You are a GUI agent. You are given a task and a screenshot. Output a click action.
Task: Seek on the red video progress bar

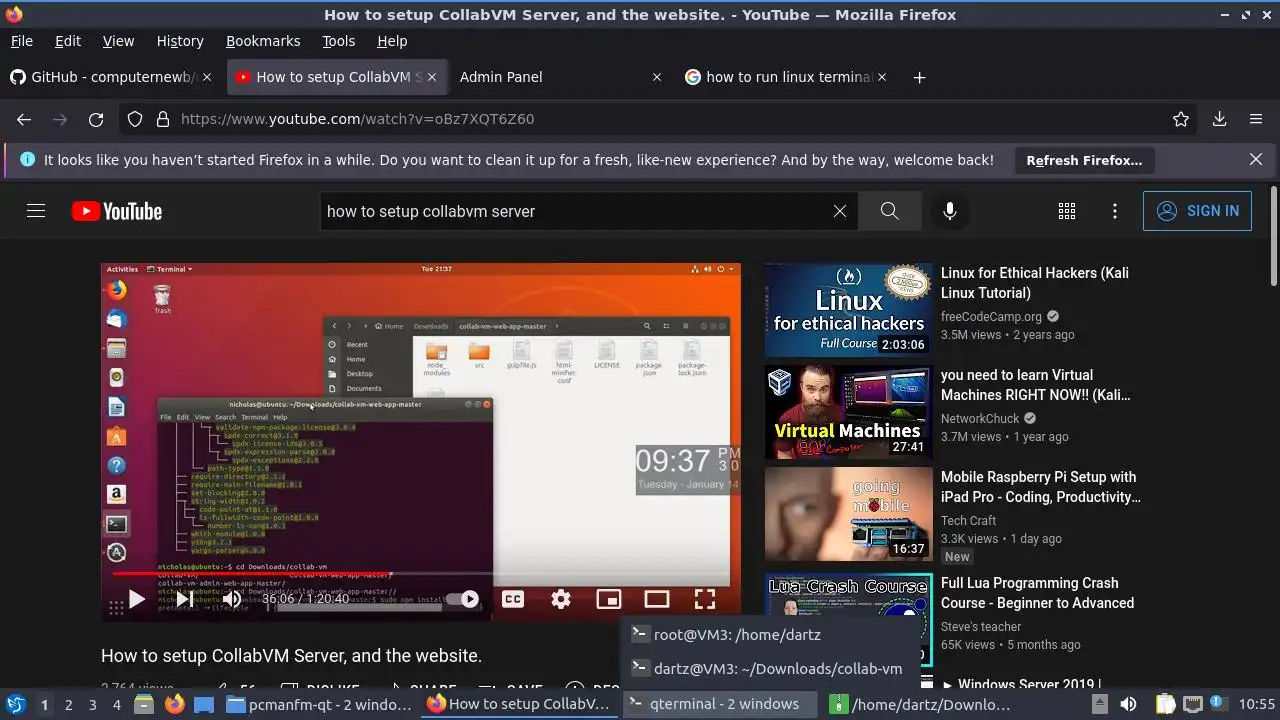pyautogui.click(x=420, y=574)
